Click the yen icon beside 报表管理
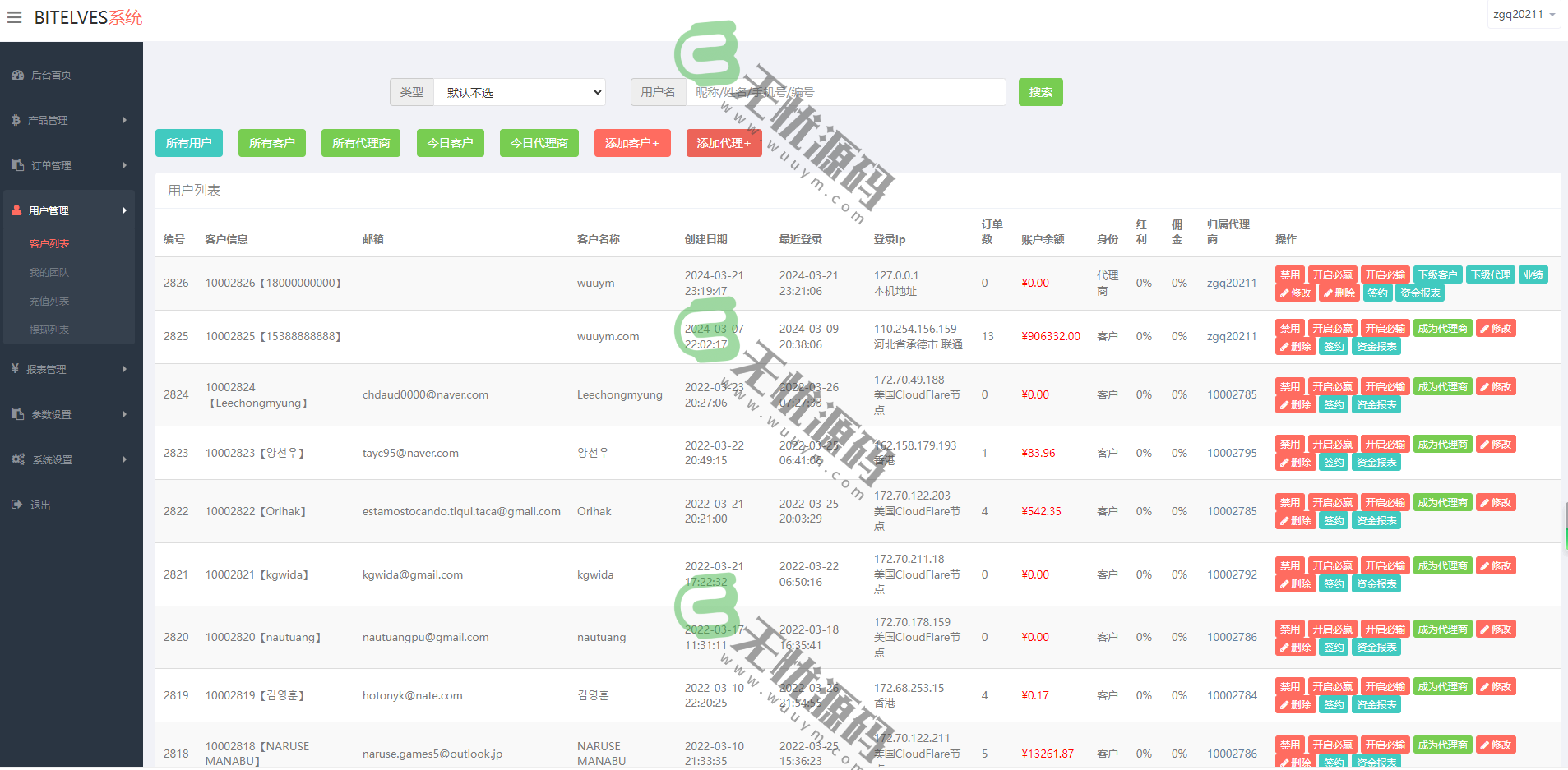The height and width of the screenshot is (770, 1568). pos(16,369)
